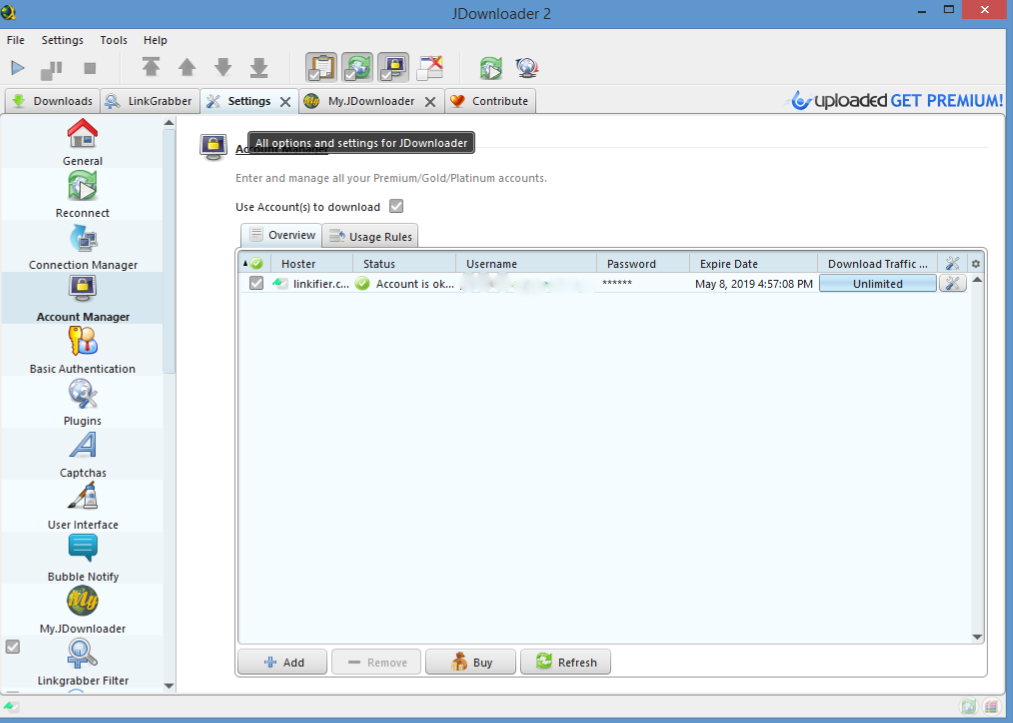Open Bubble Notify settings
This screenshot has height=723, width=1013.
(82, 558)
